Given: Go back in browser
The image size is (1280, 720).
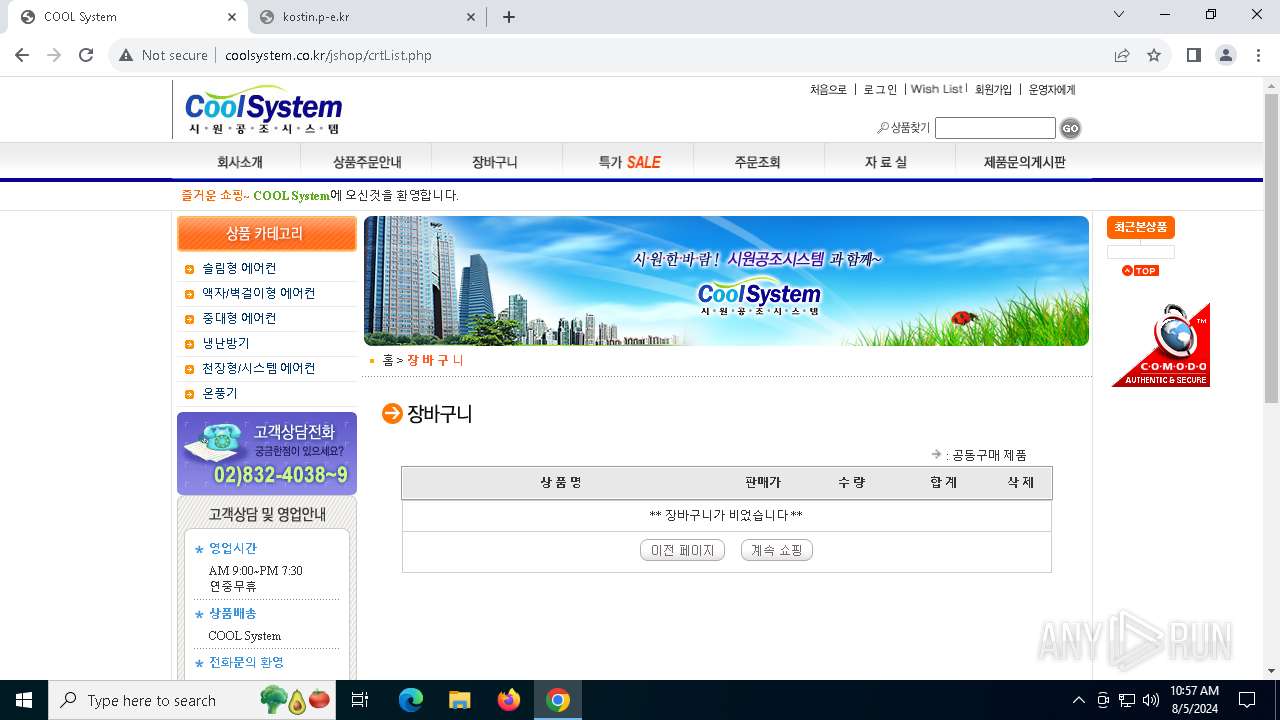Looking at the screenshot, I should tap(22, 55).
